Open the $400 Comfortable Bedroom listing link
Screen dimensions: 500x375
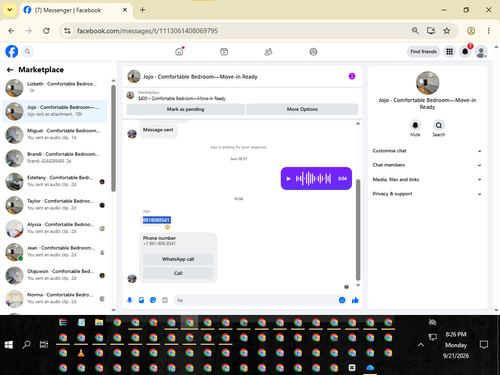(182, 98)
